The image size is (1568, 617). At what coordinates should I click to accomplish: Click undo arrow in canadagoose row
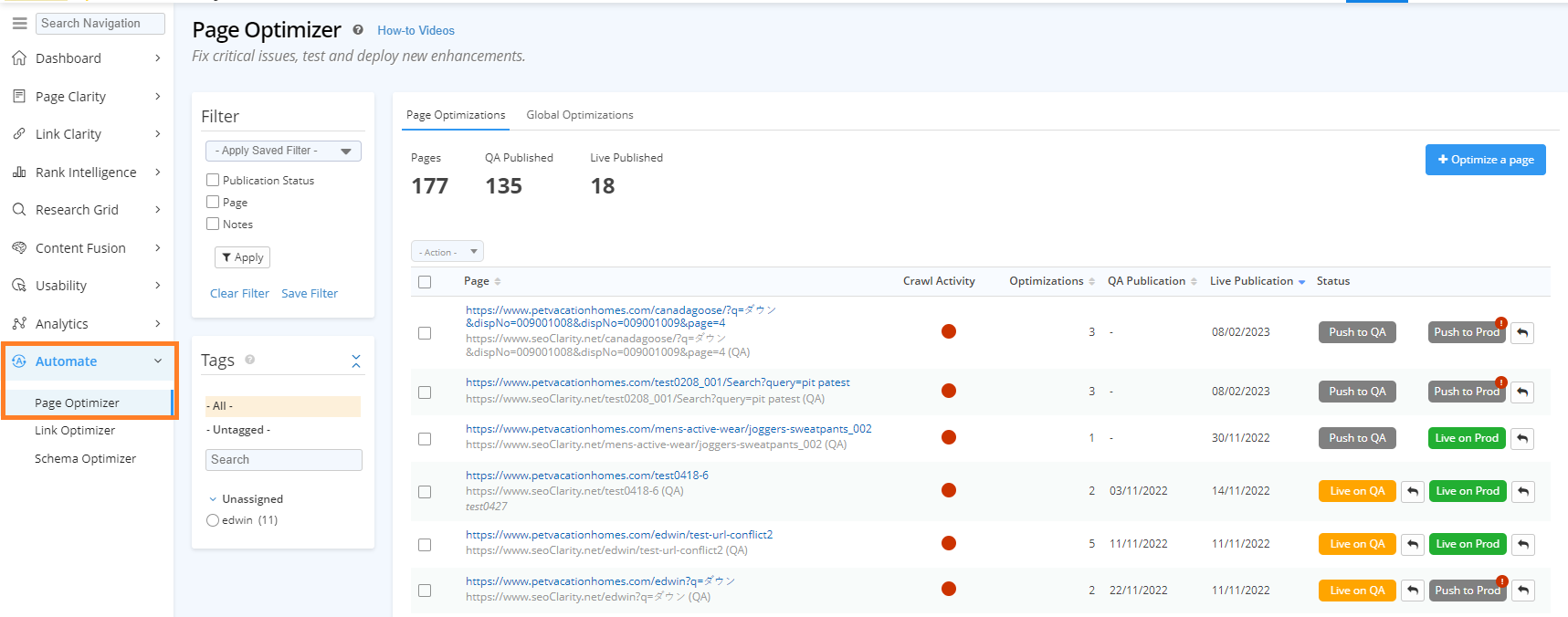1522,333
